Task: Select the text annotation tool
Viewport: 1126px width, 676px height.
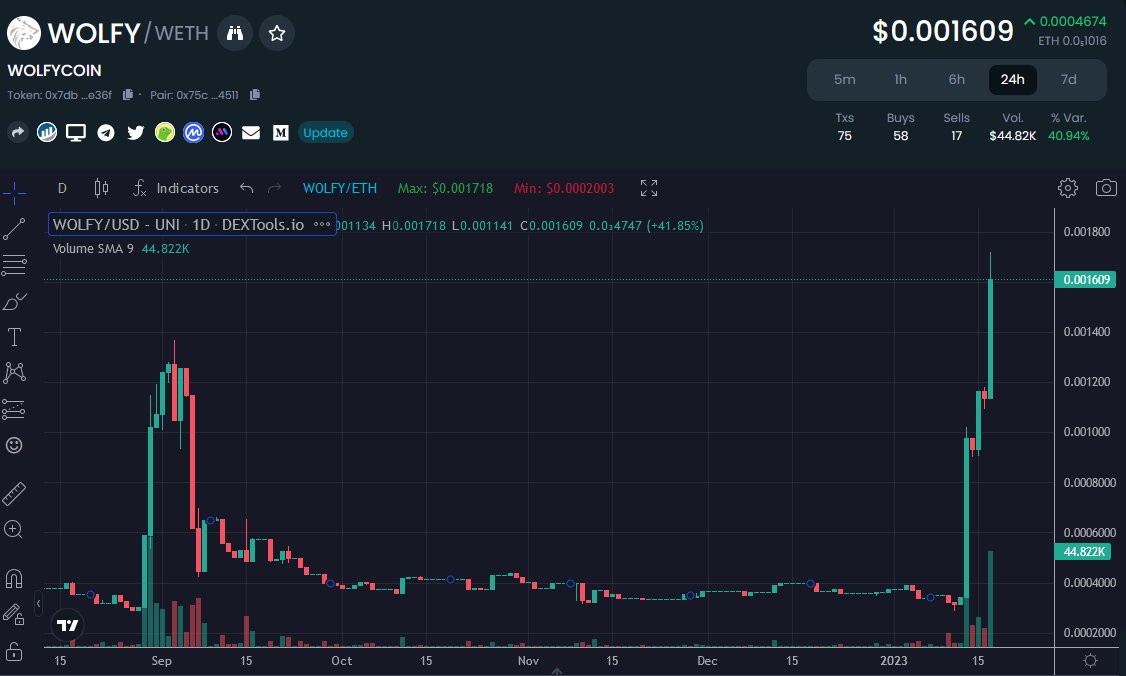Action: pos(14,337)
